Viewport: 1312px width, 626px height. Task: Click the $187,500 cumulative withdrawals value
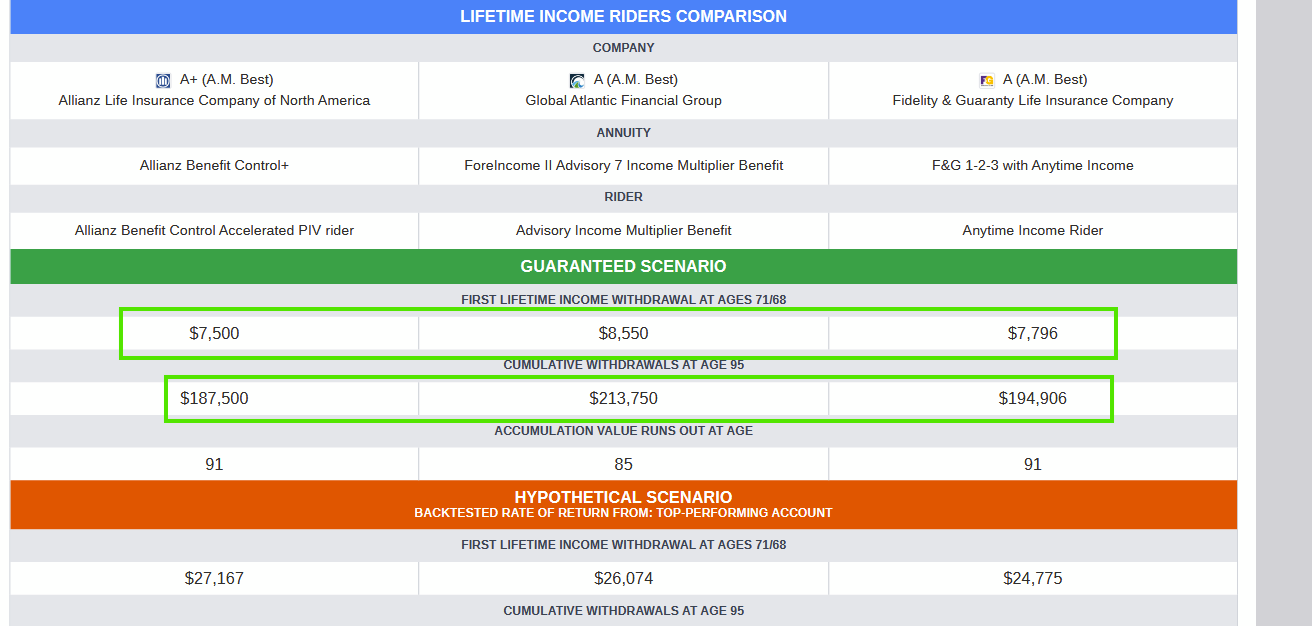tap(214, 398)
